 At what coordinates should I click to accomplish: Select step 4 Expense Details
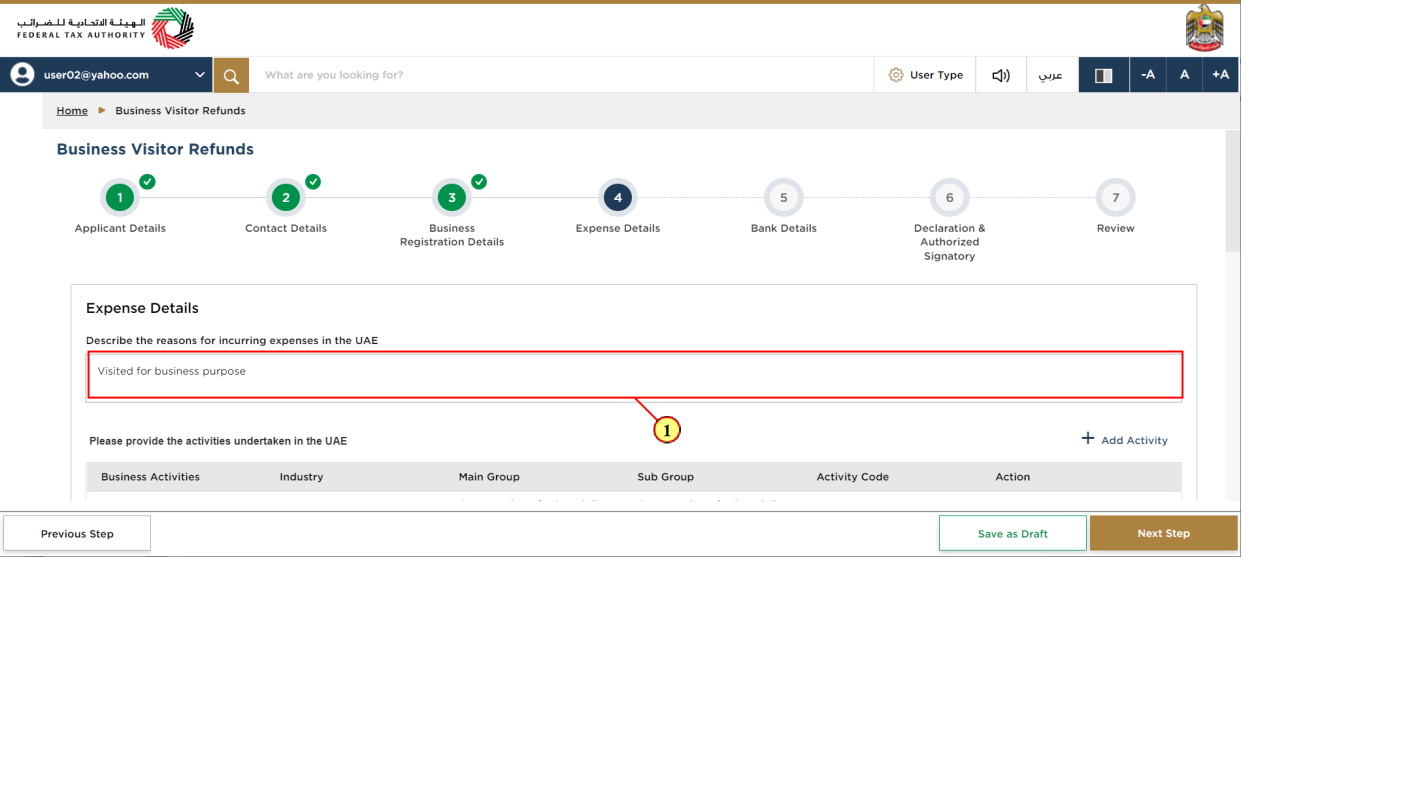point(618,198)
